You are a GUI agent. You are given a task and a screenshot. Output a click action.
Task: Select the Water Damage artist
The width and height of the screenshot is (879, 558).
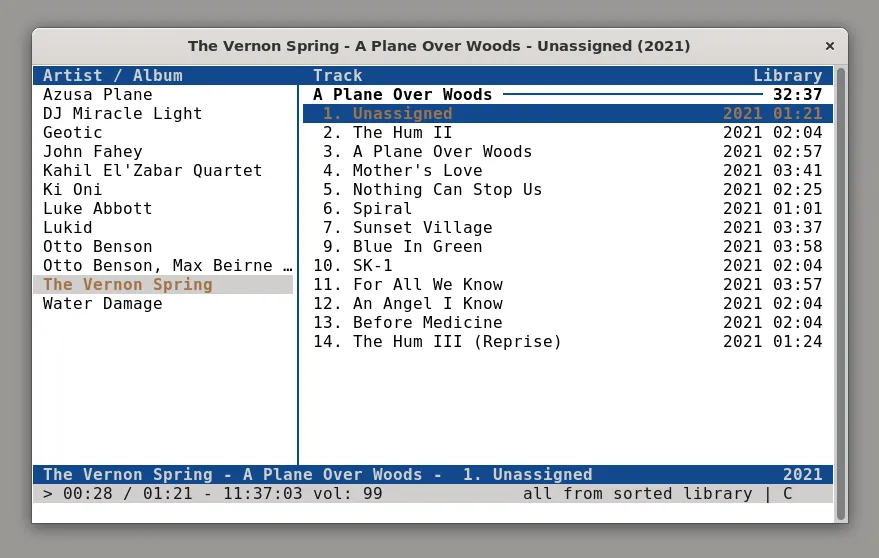102,304
